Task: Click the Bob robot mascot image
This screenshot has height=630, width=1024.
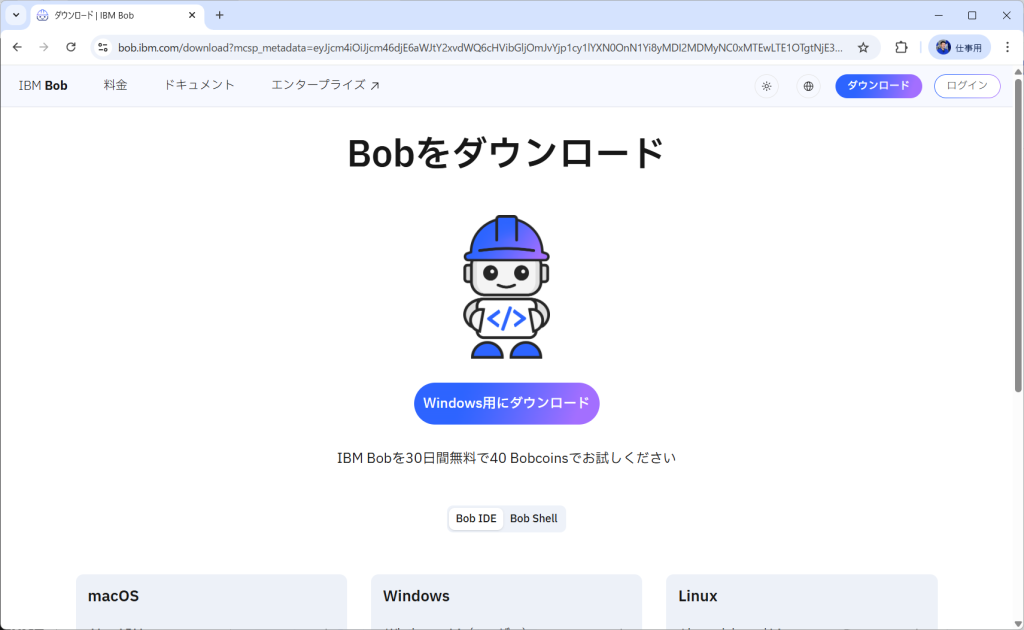Action: coord(506,286)
